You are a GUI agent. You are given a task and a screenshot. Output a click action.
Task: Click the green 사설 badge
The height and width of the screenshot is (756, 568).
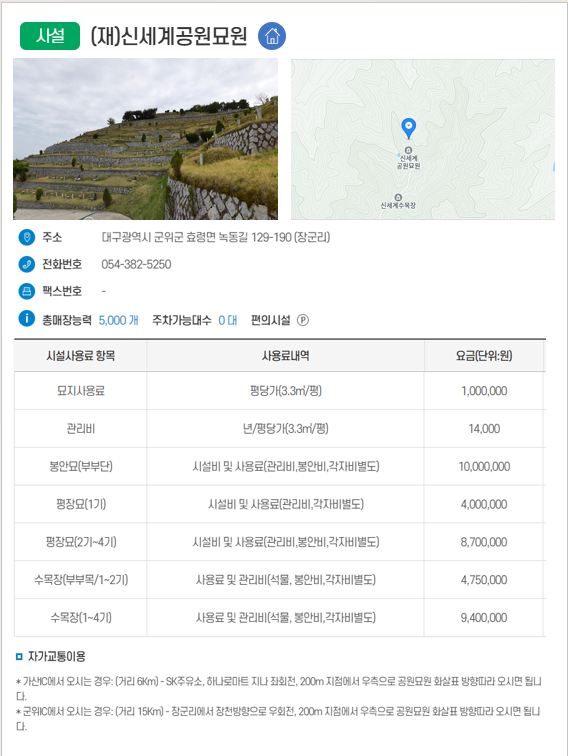point(50,36)
